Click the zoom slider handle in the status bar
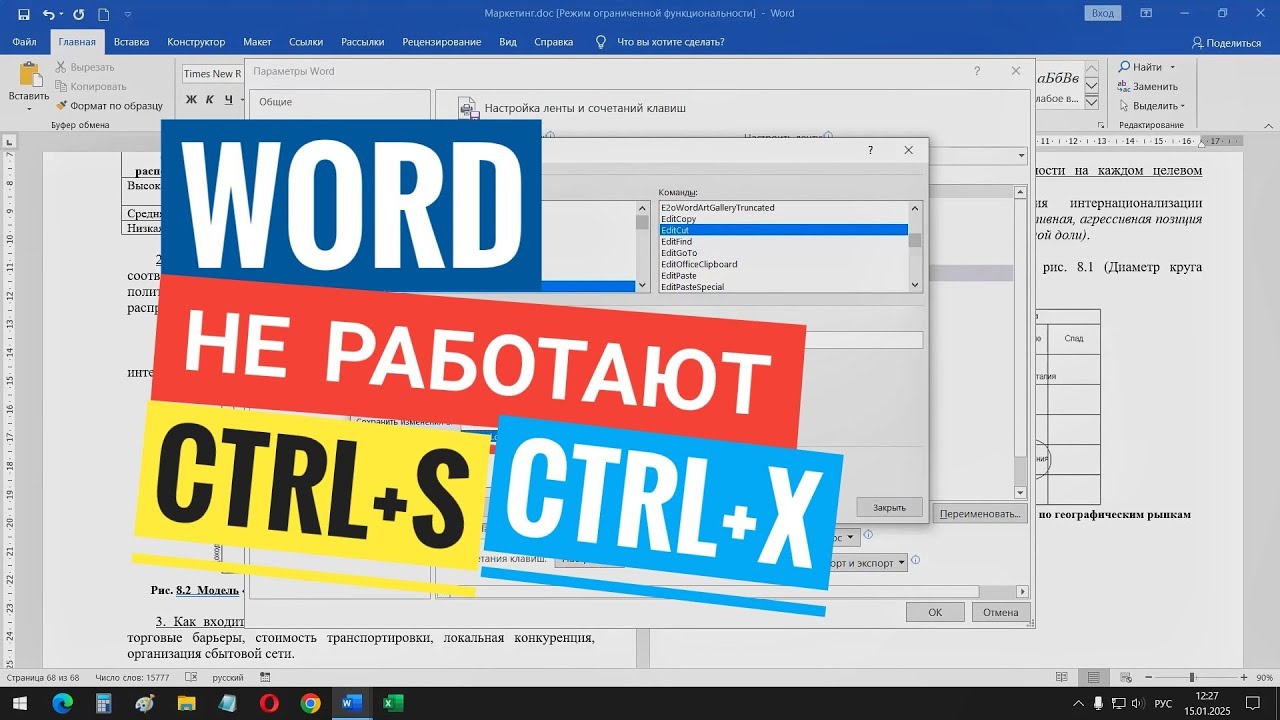This screenshot has height=720, width=1280. tap(1192, 677)
